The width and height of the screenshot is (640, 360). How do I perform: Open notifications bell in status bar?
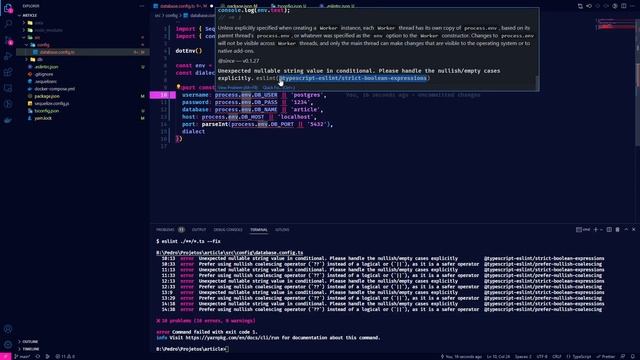point(633,356)
